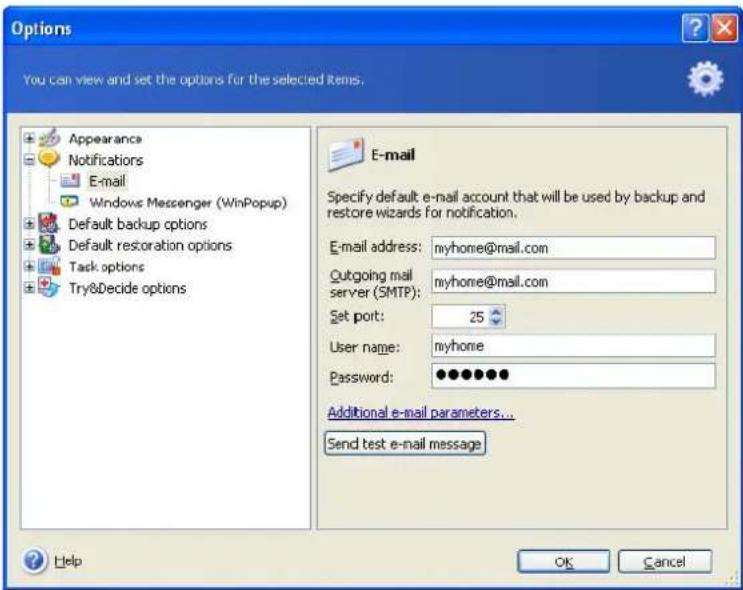Click the Default backup options icon
This screenshot has width=743, height=590.
[49, 223]
